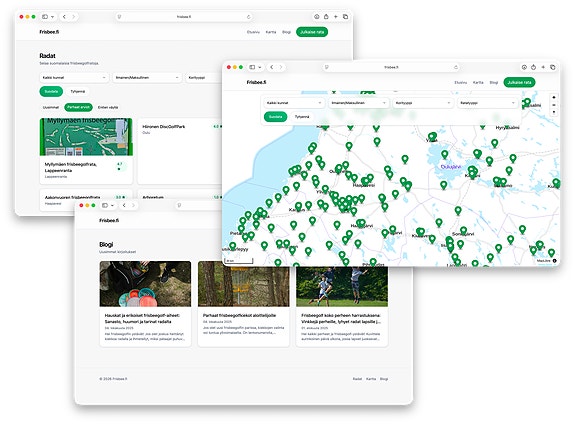Toggle the 'Uusimmat' sort pill
575x424 pixels.
(51, 107)
